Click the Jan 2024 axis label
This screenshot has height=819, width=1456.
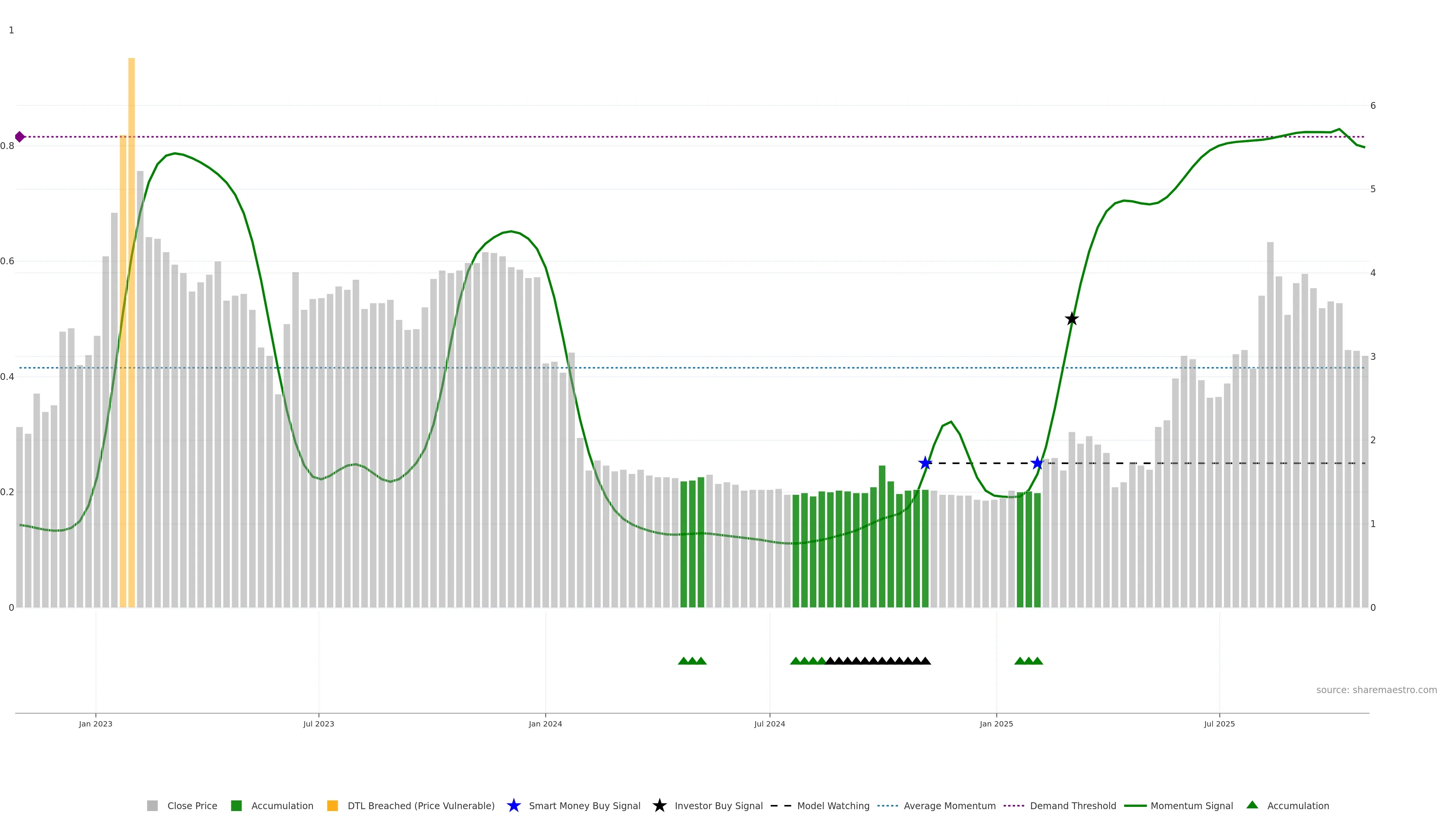[x=545, y=723]
